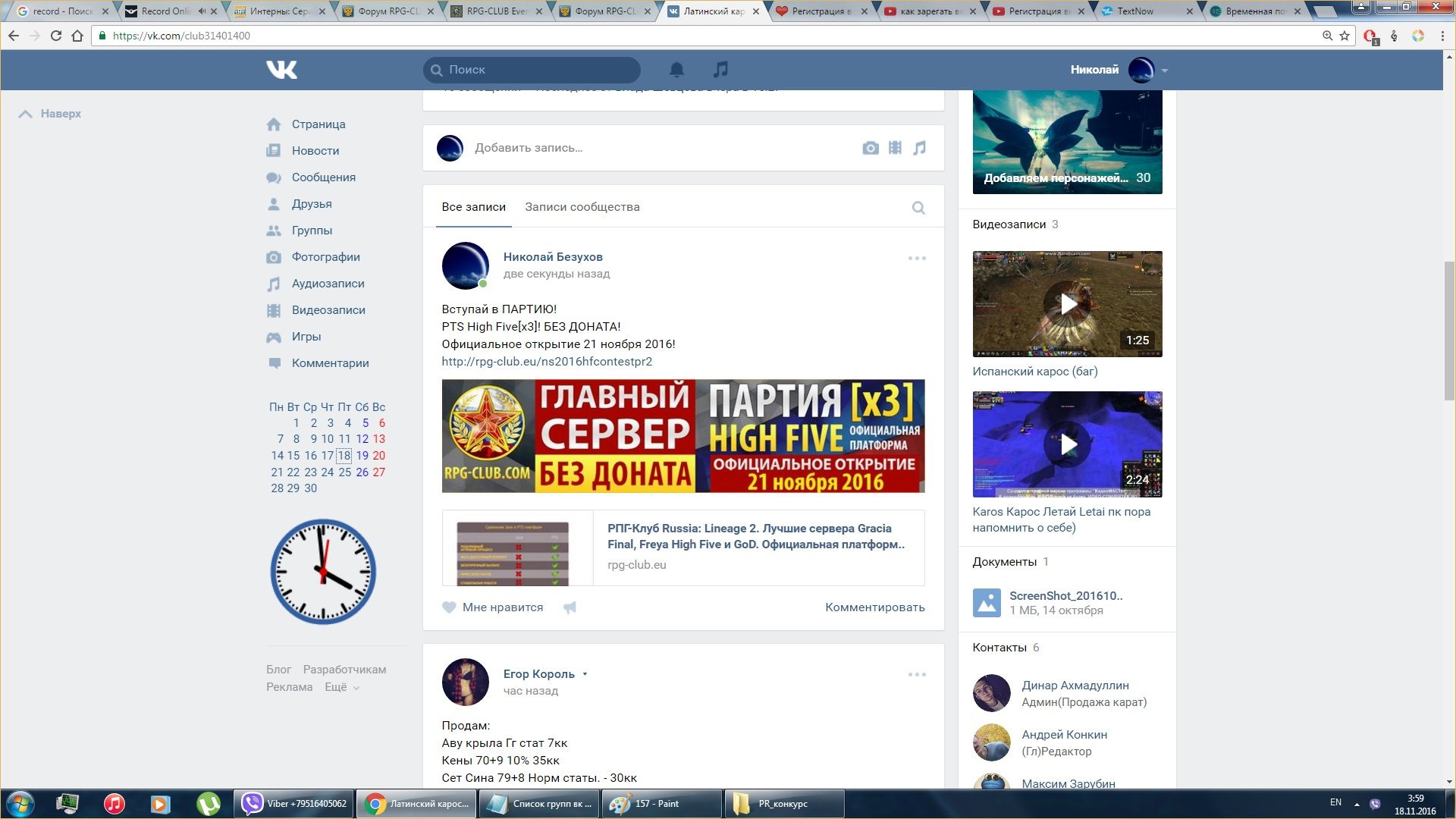Switch to TextNow browser tab

[1145, 11]
